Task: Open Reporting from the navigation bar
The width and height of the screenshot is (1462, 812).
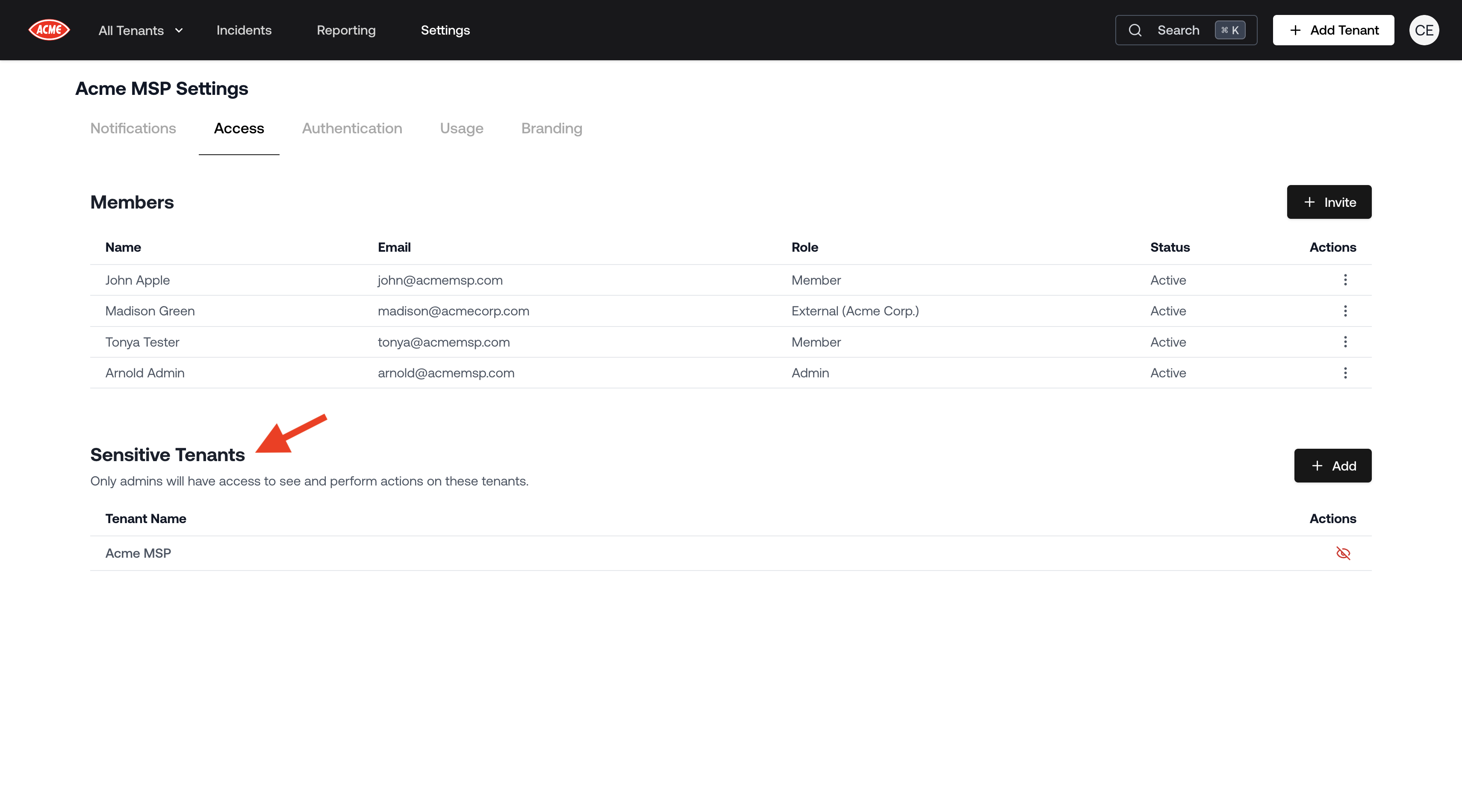Action: [346, 30]
